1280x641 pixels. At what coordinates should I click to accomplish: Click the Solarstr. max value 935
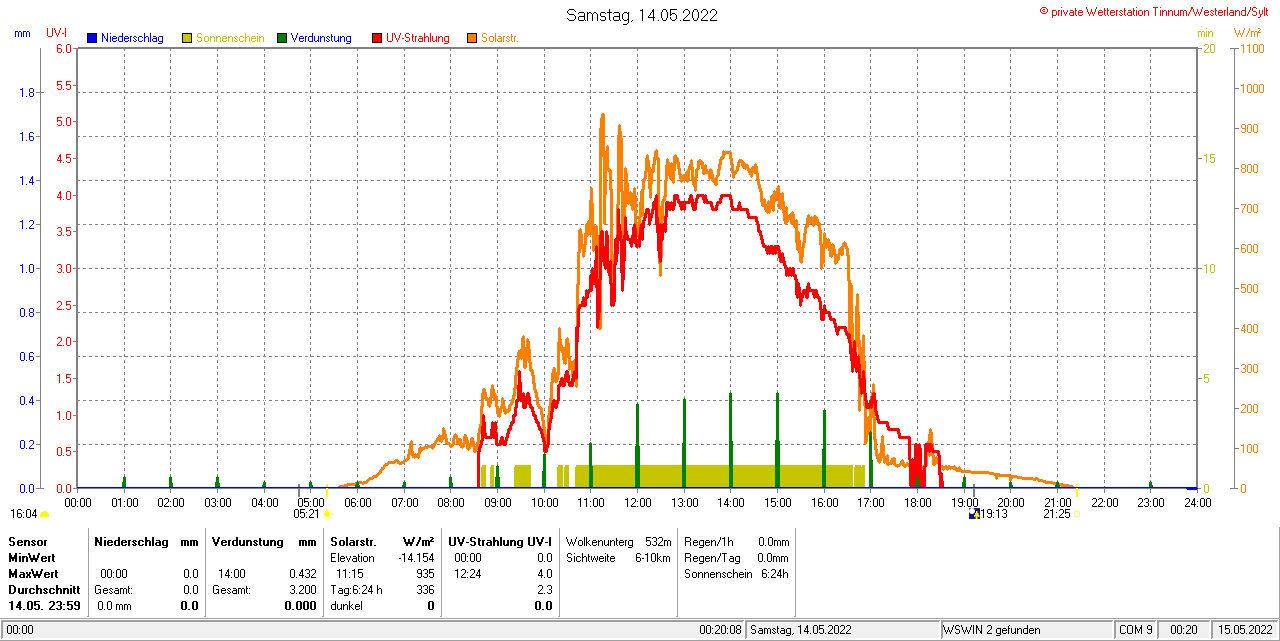click(425, 573)
